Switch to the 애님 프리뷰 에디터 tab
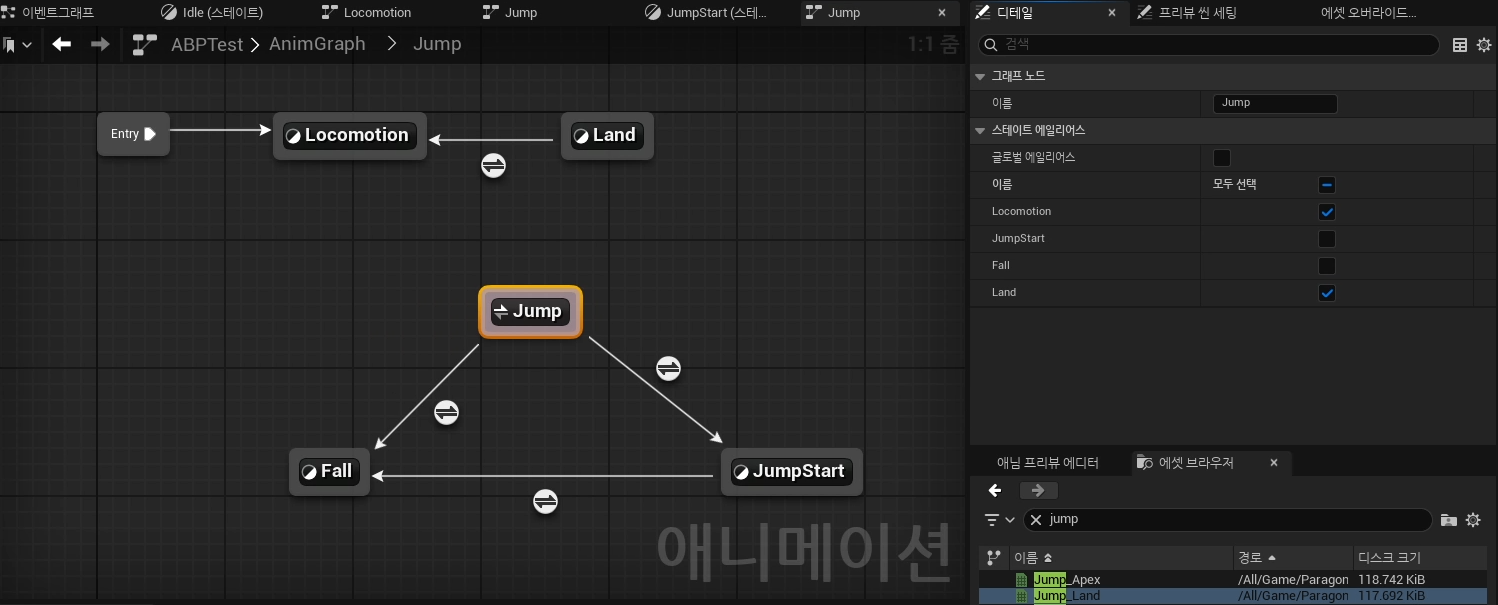 [1048, 463]
